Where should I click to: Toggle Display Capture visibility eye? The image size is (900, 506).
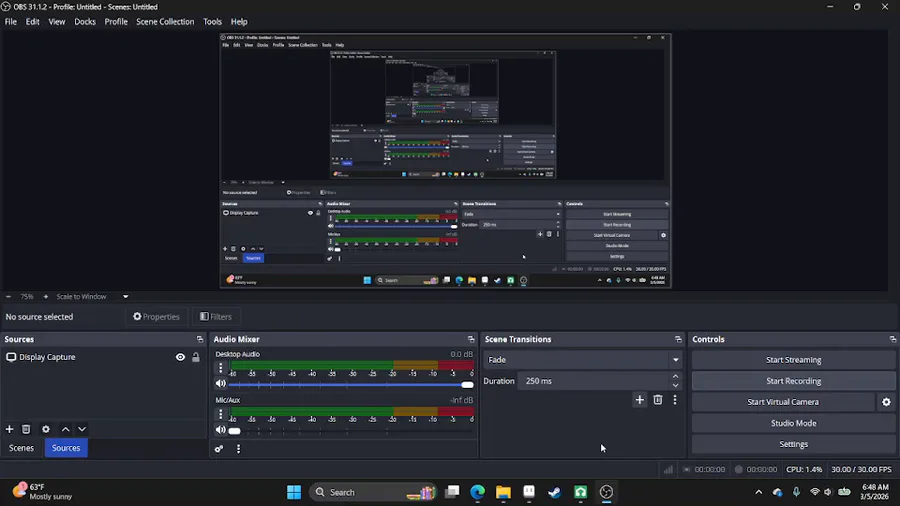pos(180,357)
